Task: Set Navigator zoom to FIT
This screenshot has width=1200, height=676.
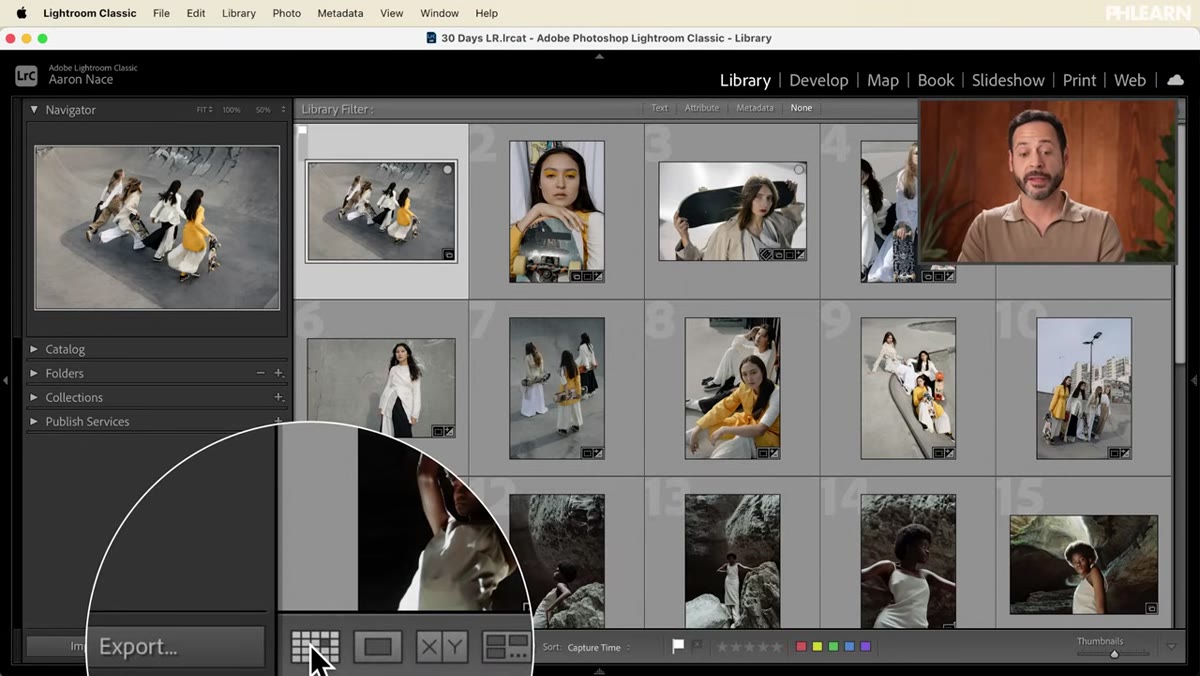Action: tap(203, 110)
